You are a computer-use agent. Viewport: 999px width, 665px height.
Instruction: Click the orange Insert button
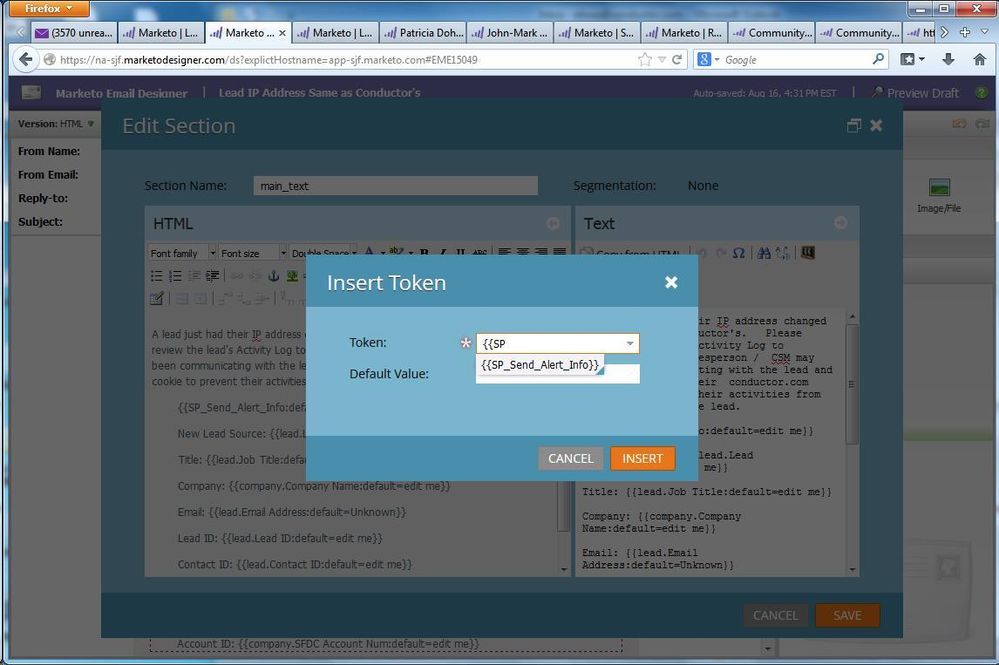click(642, 458)
